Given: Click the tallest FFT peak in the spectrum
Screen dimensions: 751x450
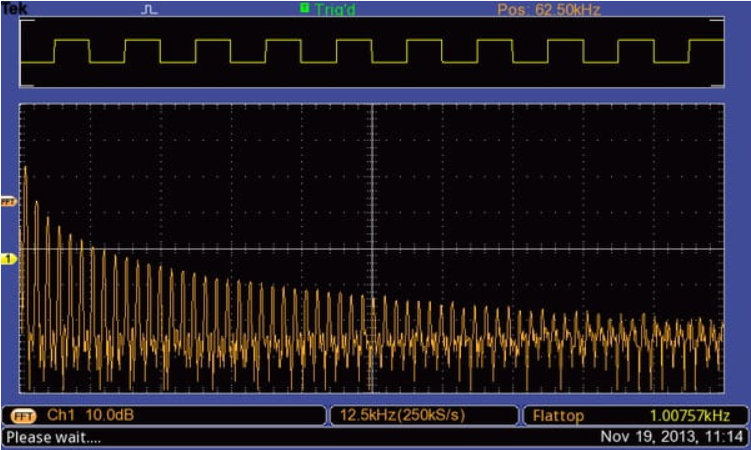Looking at the screenshot, I should point(25,169).
